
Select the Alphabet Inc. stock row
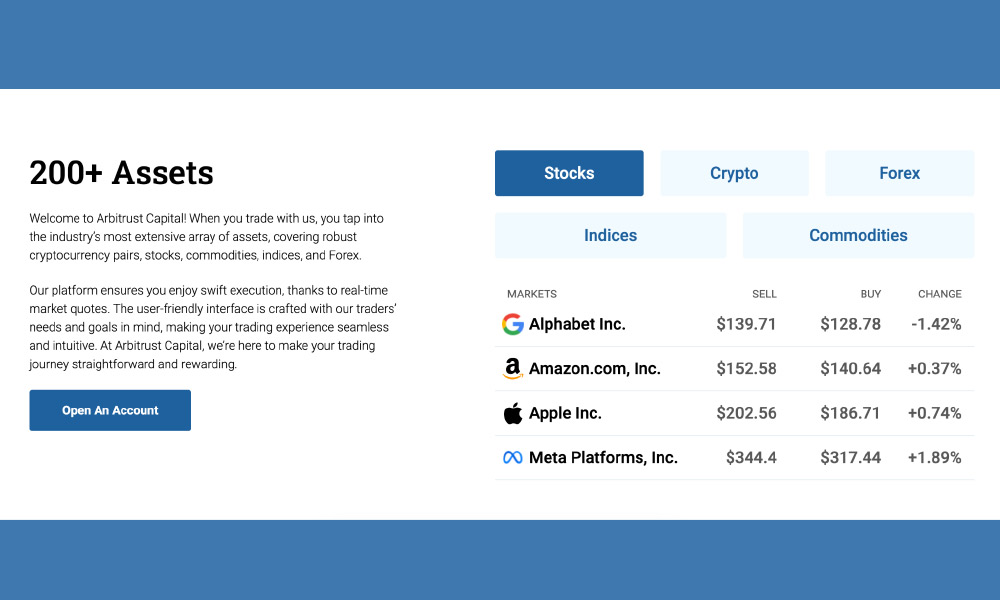[x=578, y=324]
